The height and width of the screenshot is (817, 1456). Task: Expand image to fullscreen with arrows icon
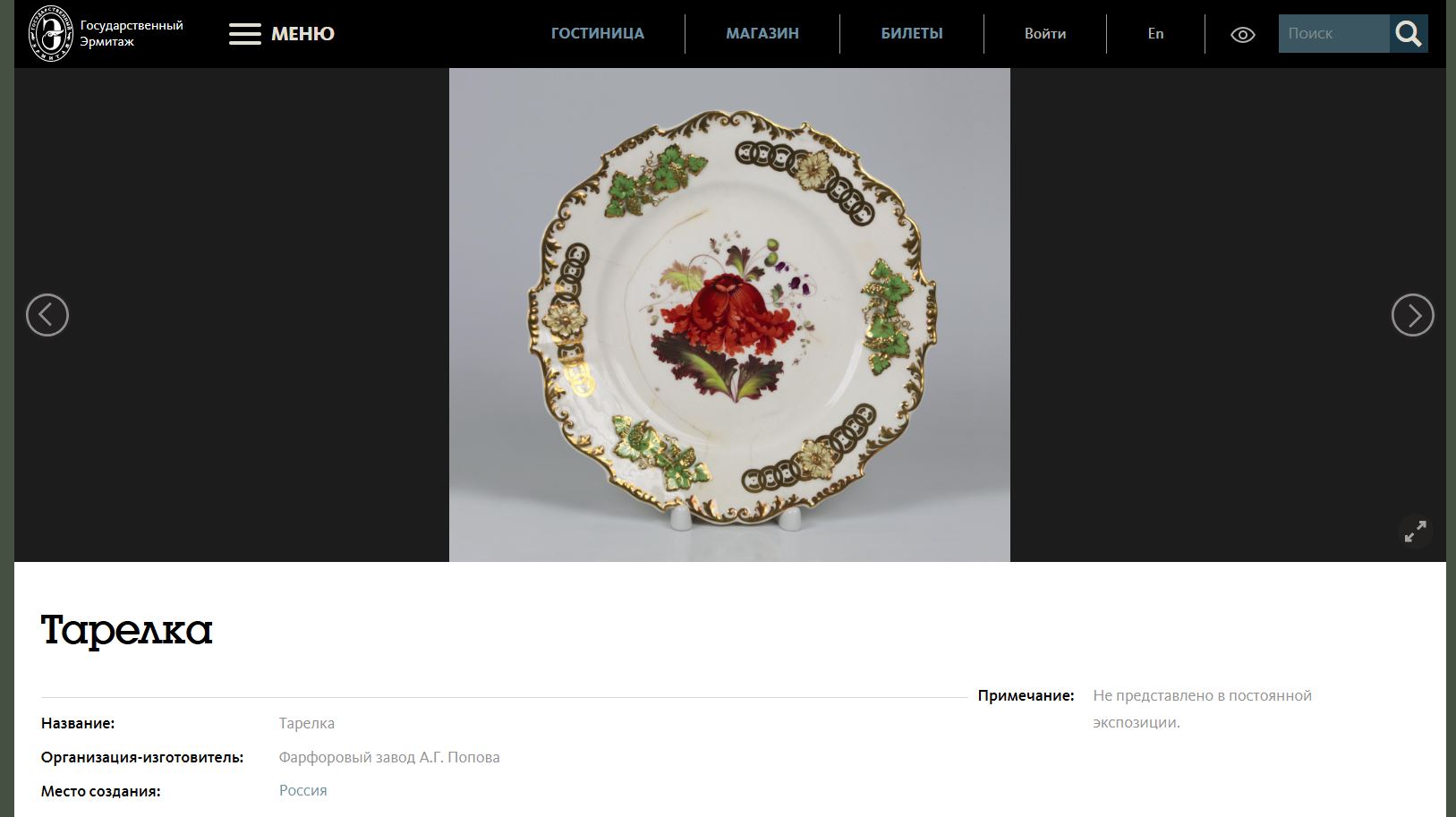click(x=1416, y=532)
